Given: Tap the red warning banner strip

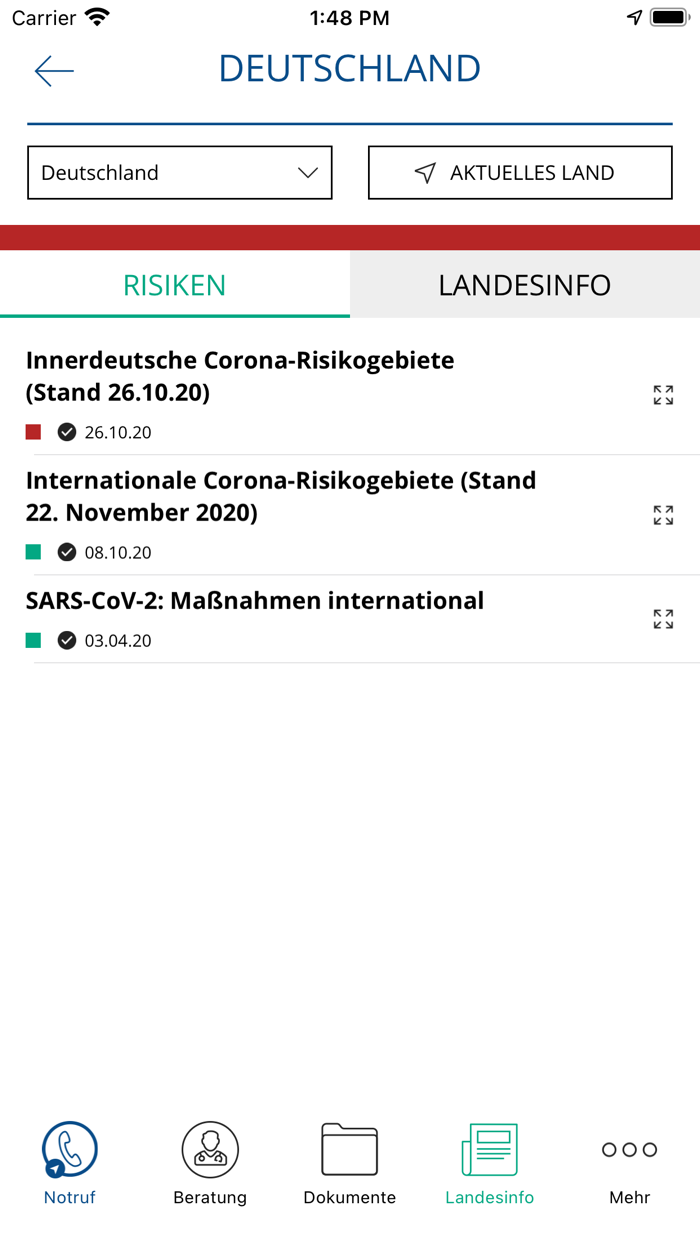Looking at the screenshot, I should click(x=350, y=237).
